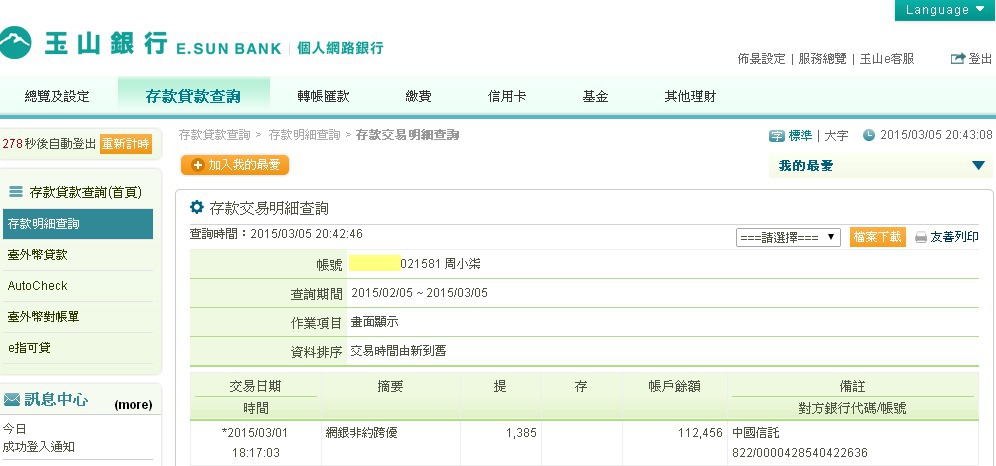Open the 其他理財 menu
Image resolution: width=996 pixels, height=466 pixels.
click(690, 97)
